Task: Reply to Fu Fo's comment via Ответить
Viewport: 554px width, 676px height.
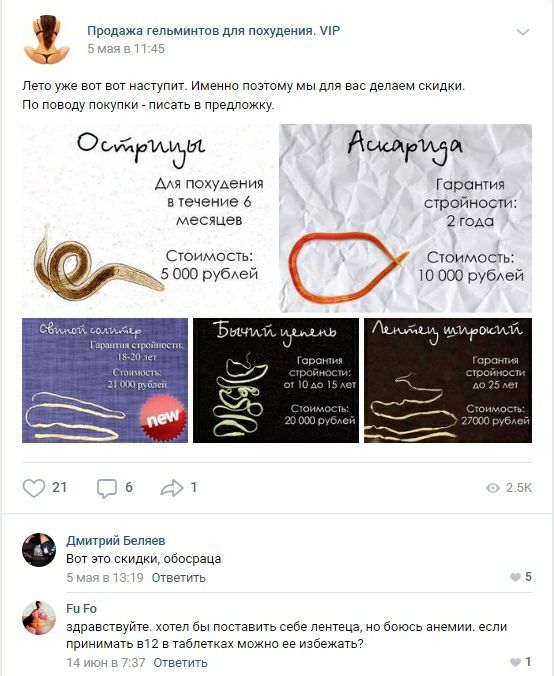Action: 180,662
